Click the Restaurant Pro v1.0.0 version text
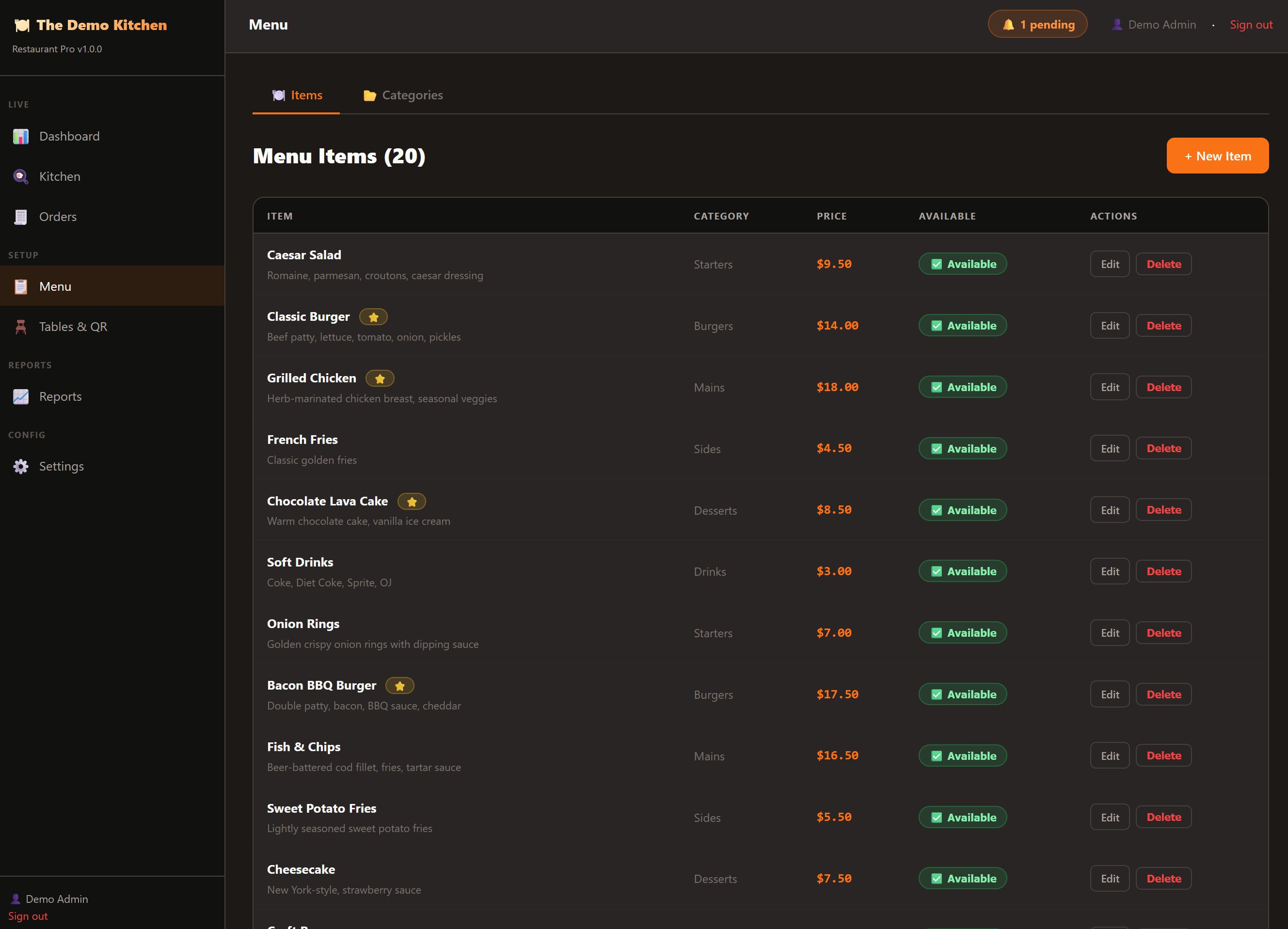The height and width of the screenshot is (929, 1288). tap(57, 49)
